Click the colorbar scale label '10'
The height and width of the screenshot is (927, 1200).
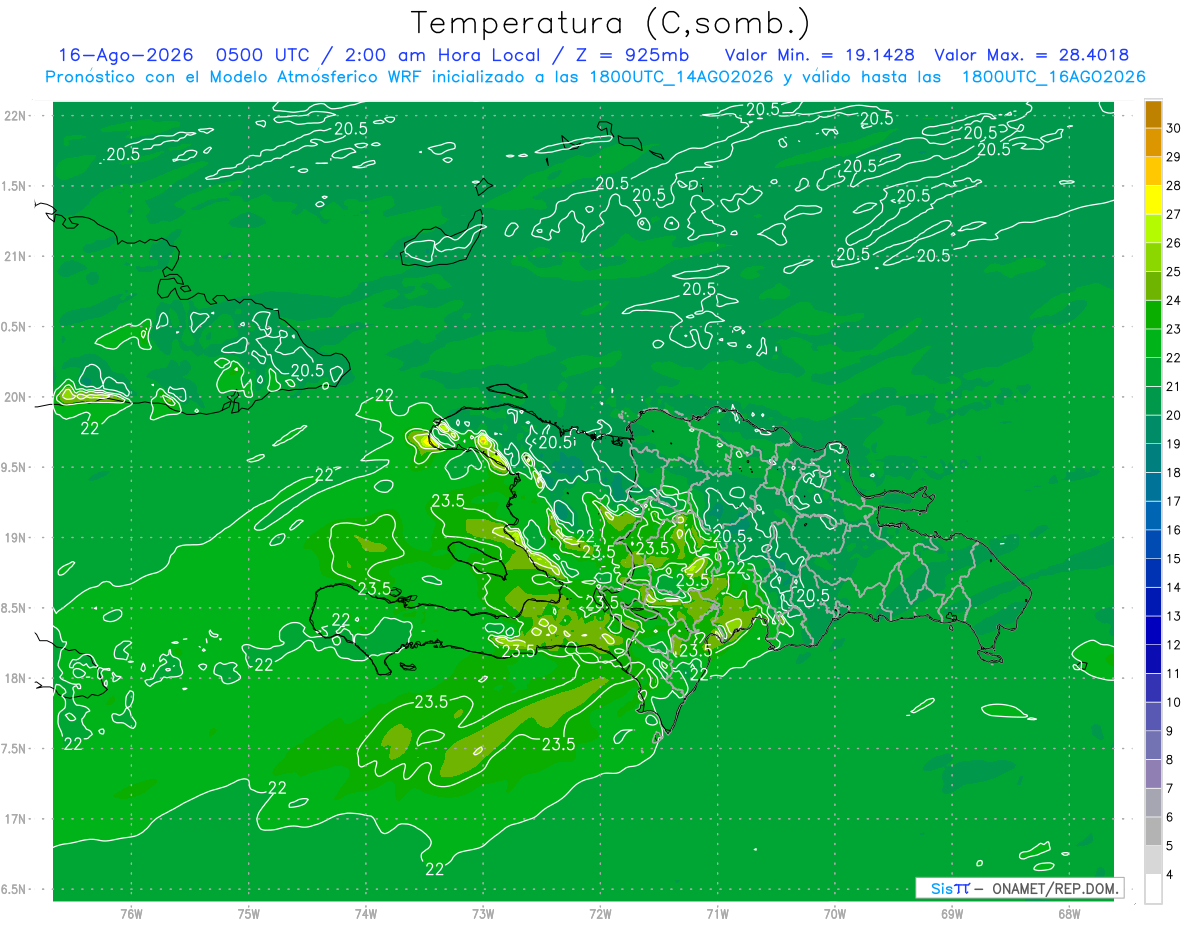[x=1174, y=702]
